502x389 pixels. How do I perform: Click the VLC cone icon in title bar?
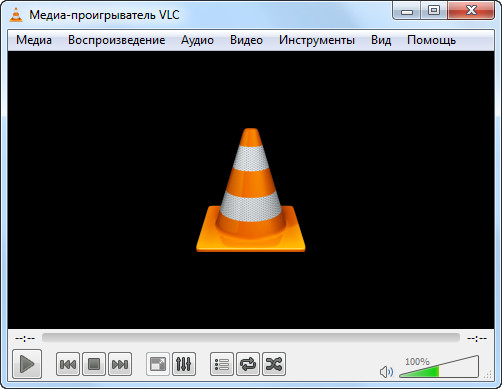pyautogui.click(x=16, y=15)
